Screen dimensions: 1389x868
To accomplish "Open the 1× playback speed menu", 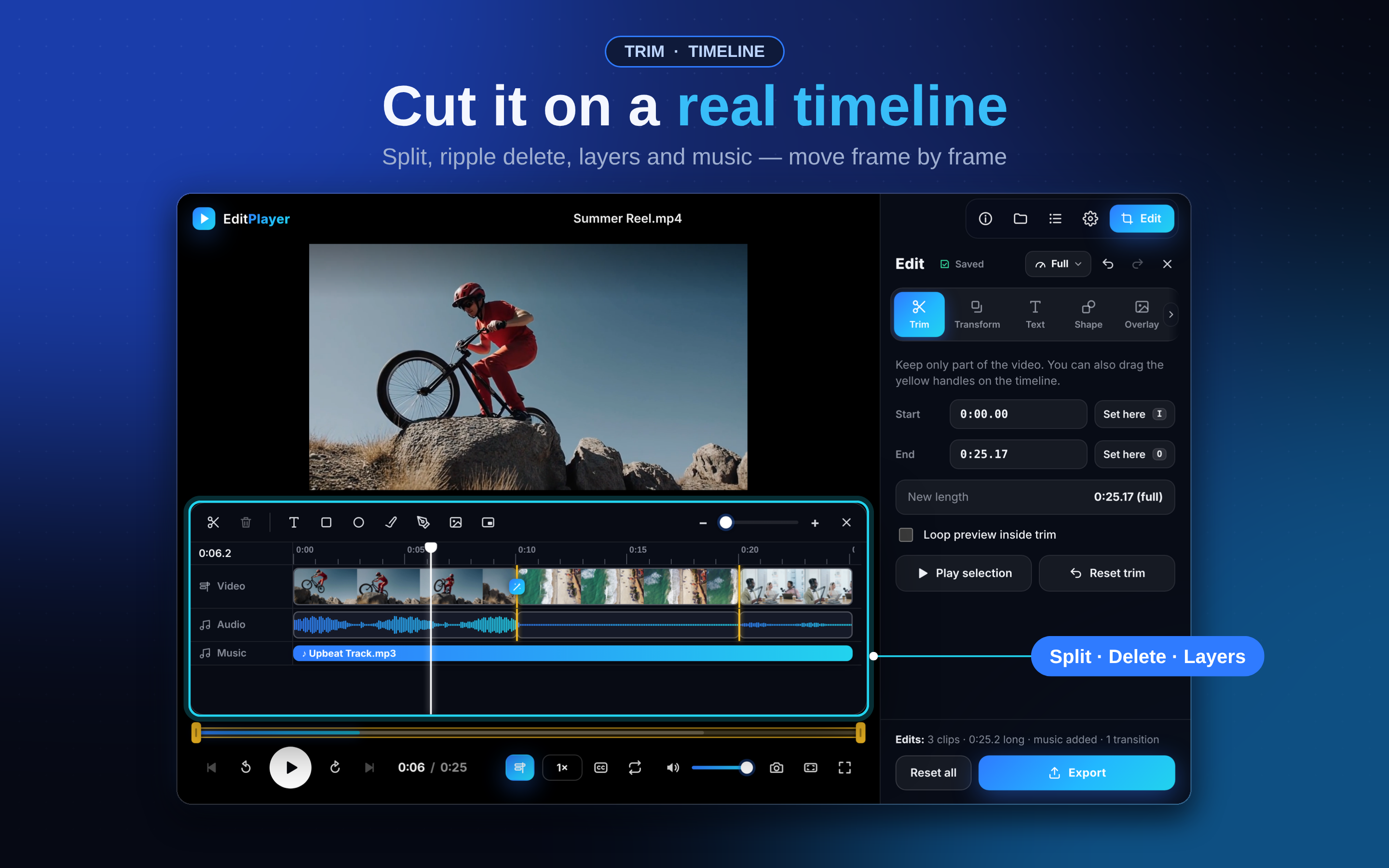I will click(x=562, y=768).
